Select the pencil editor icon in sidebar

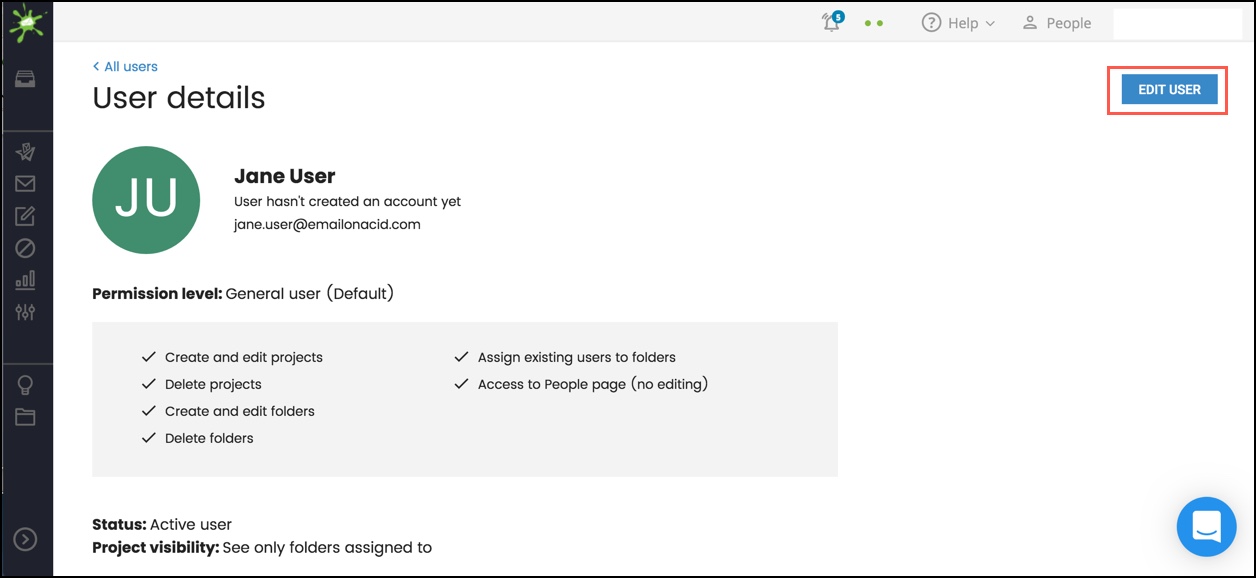(25, 216)
